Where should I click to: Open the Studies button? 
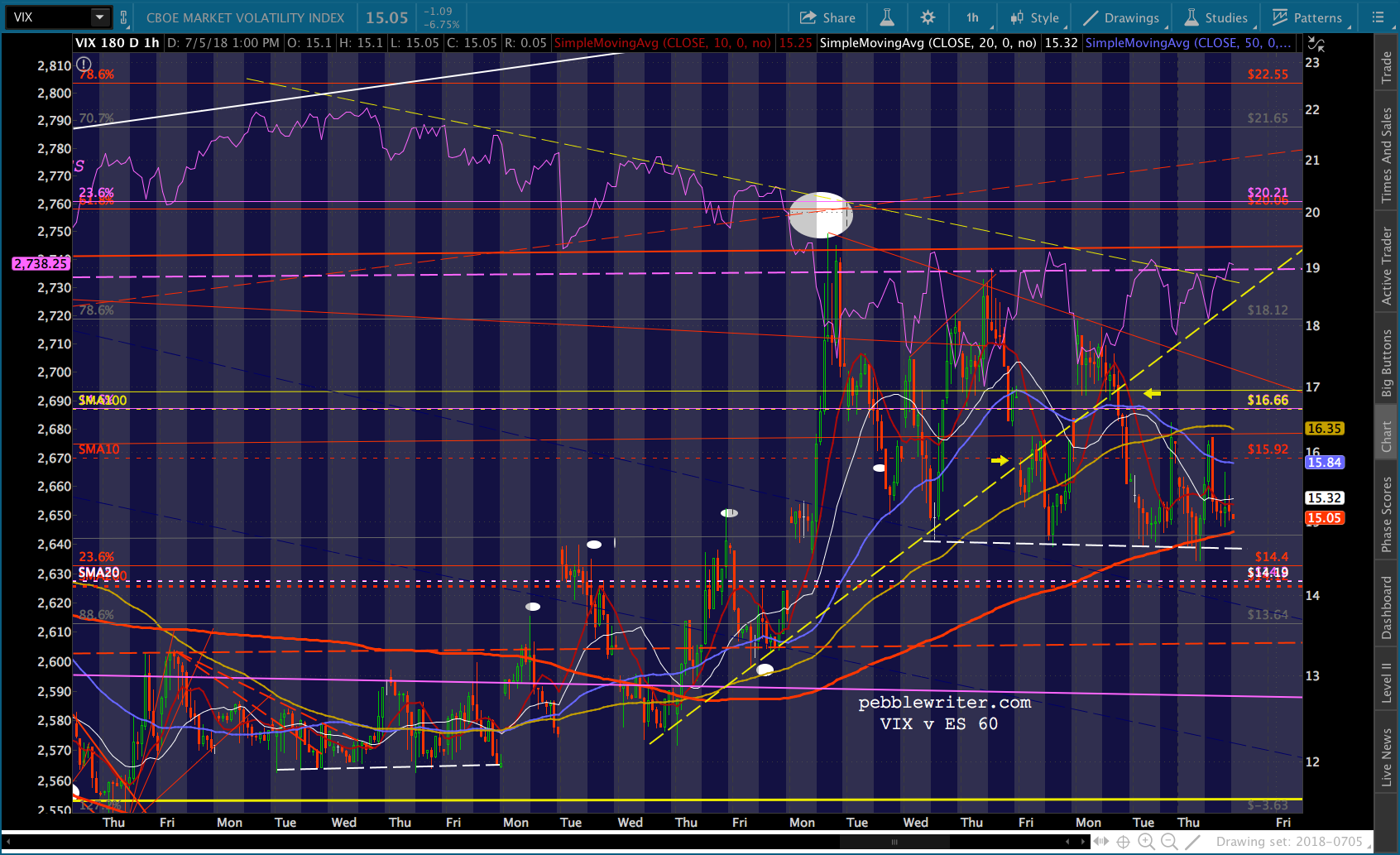click(x=1215, y=17)
